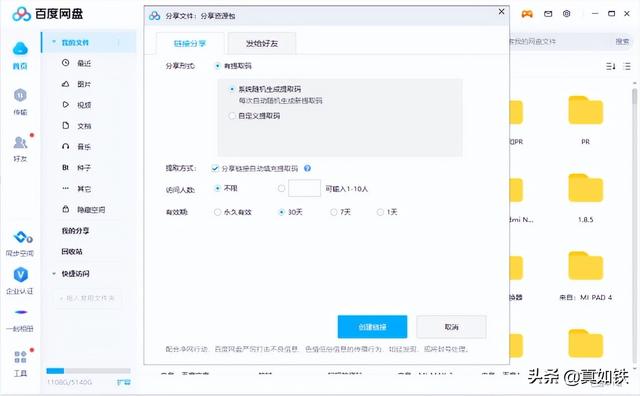Open 隐藏空间 entry label

pyautogui.click(x=91, y=209)
